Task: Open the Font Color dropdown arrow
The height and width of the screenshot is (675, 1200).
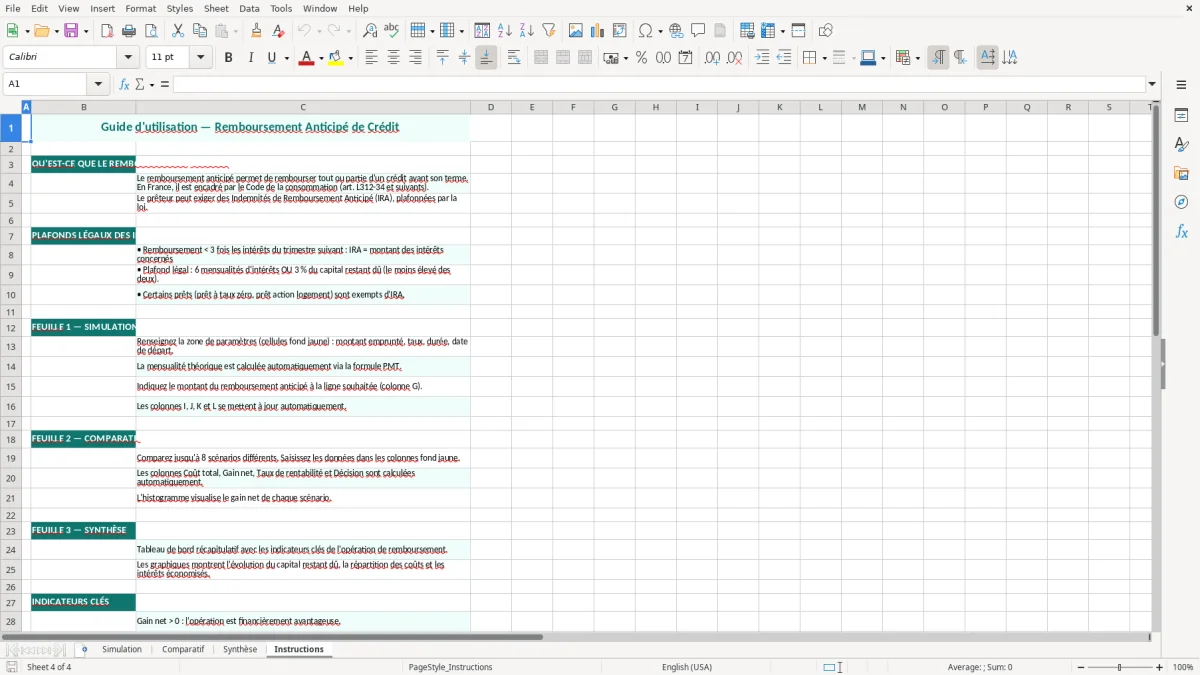Action: 320,58
